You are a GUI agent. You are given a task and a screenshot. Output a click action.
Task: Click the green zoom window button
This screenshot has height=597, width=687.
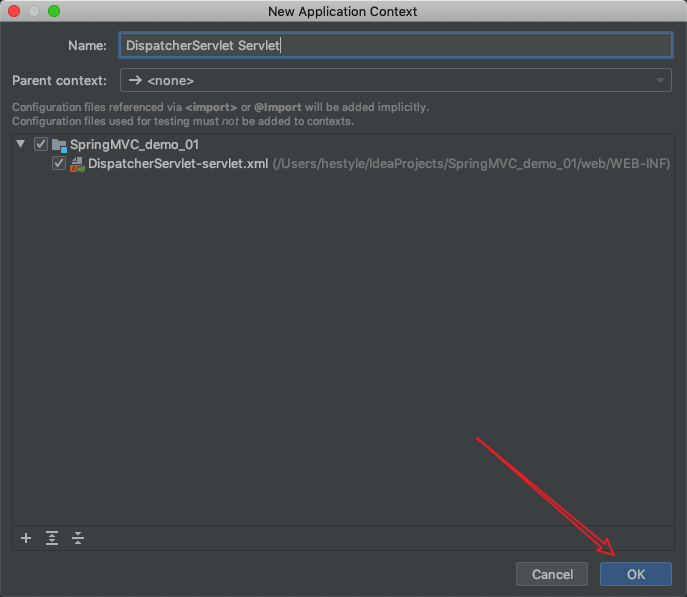(54, 11)
